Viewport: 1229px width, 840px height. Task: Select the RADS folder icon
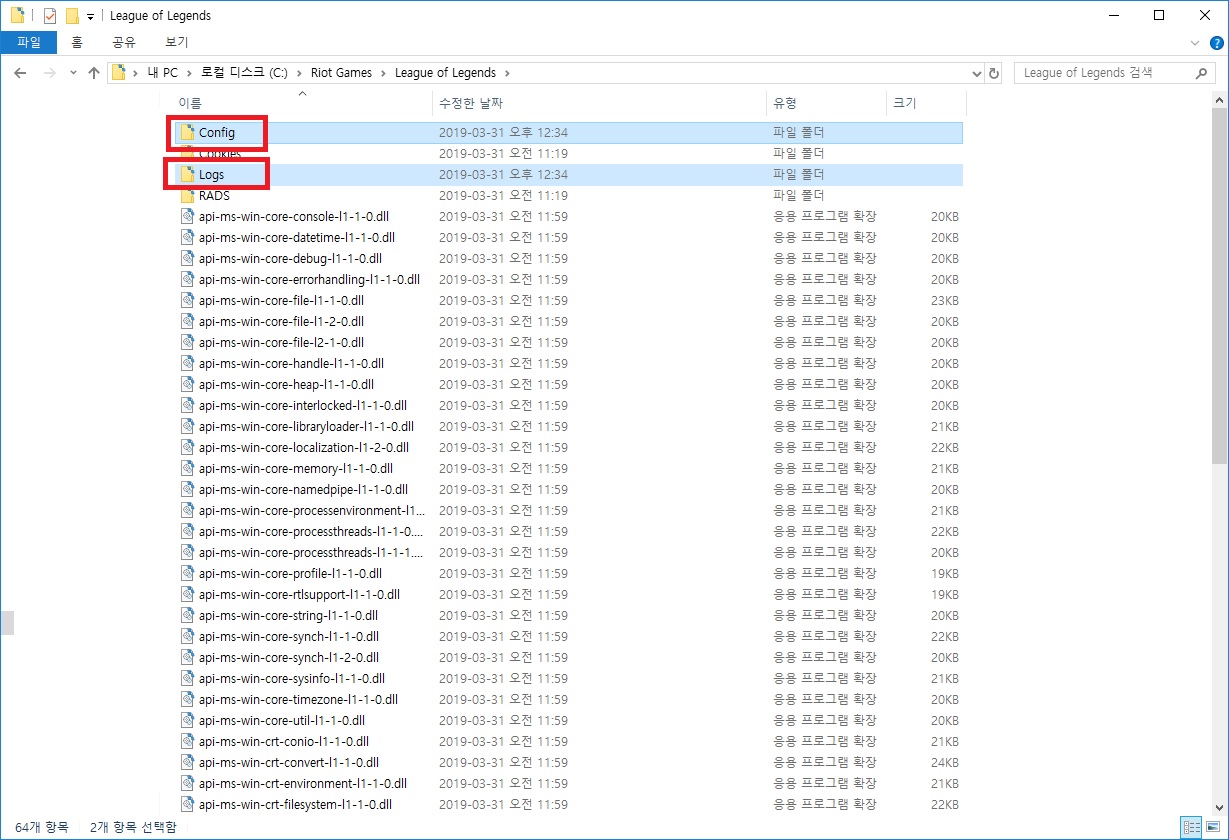[x=187, y=196]
